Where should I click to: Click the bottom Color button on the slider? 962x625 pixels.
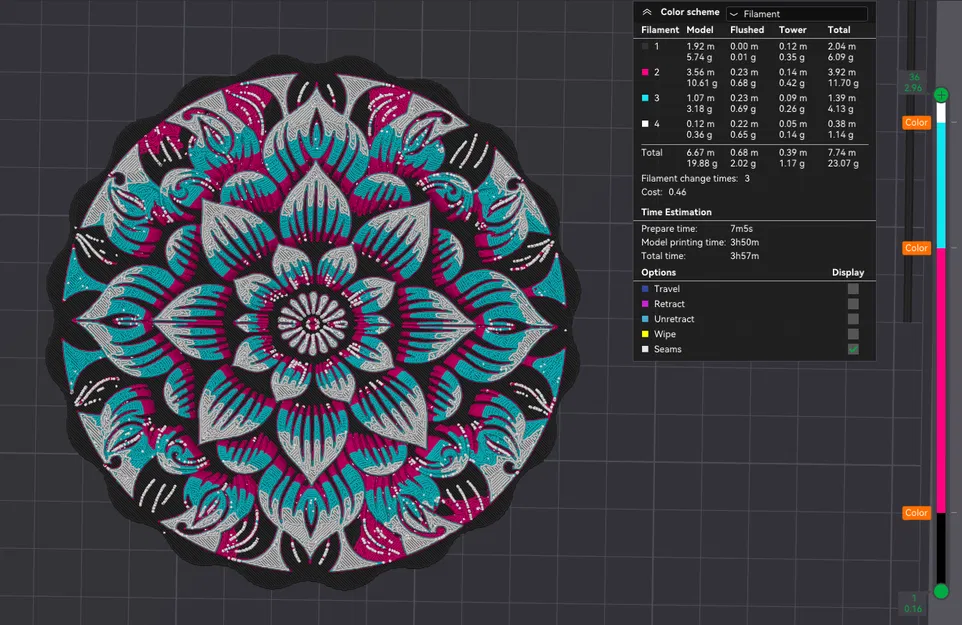coord(916,513)
